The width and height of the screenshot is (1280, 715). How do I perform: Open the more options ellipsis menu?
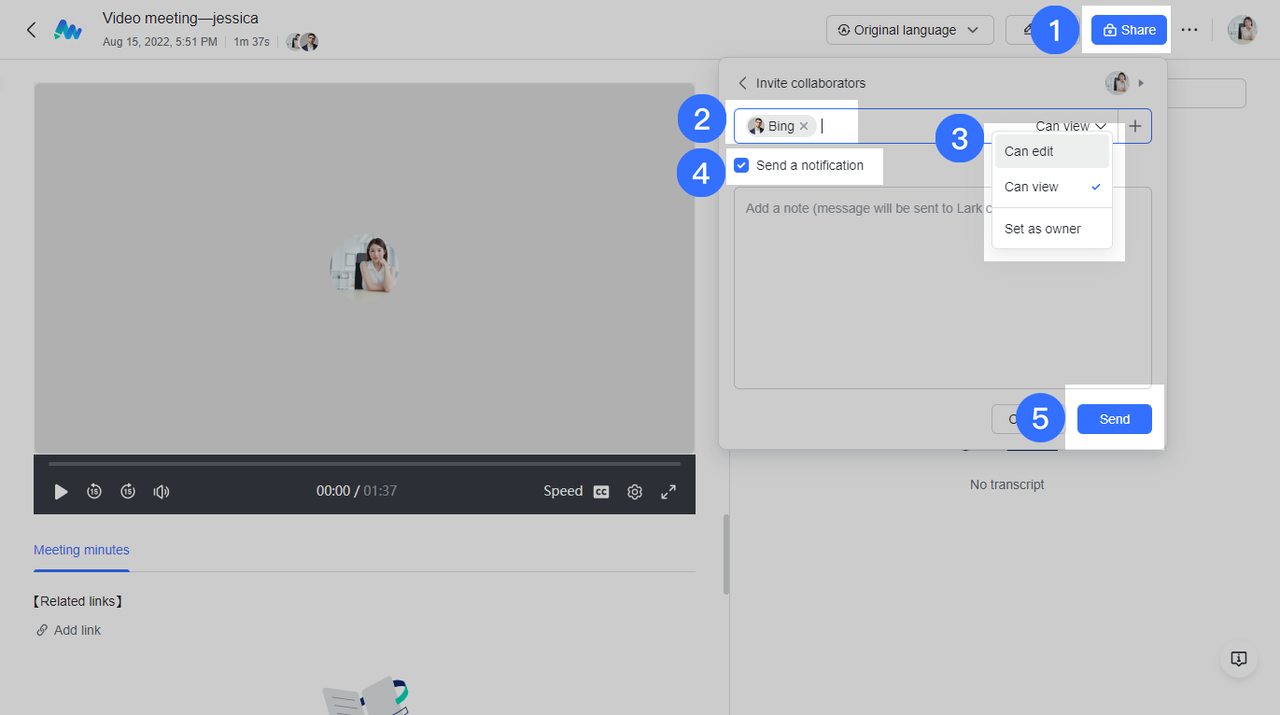coord(1189,30)
